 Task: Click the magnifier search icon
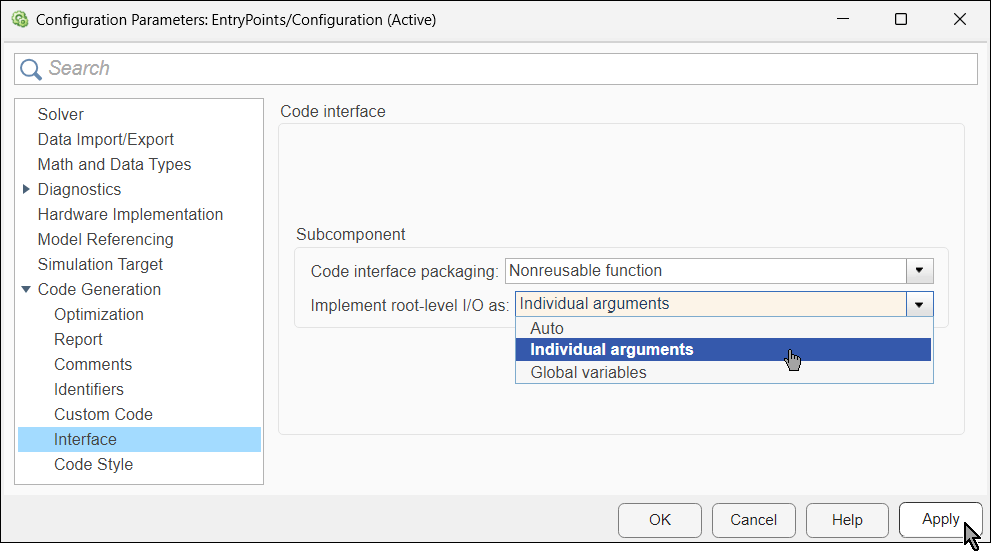[x=30, y=69]
